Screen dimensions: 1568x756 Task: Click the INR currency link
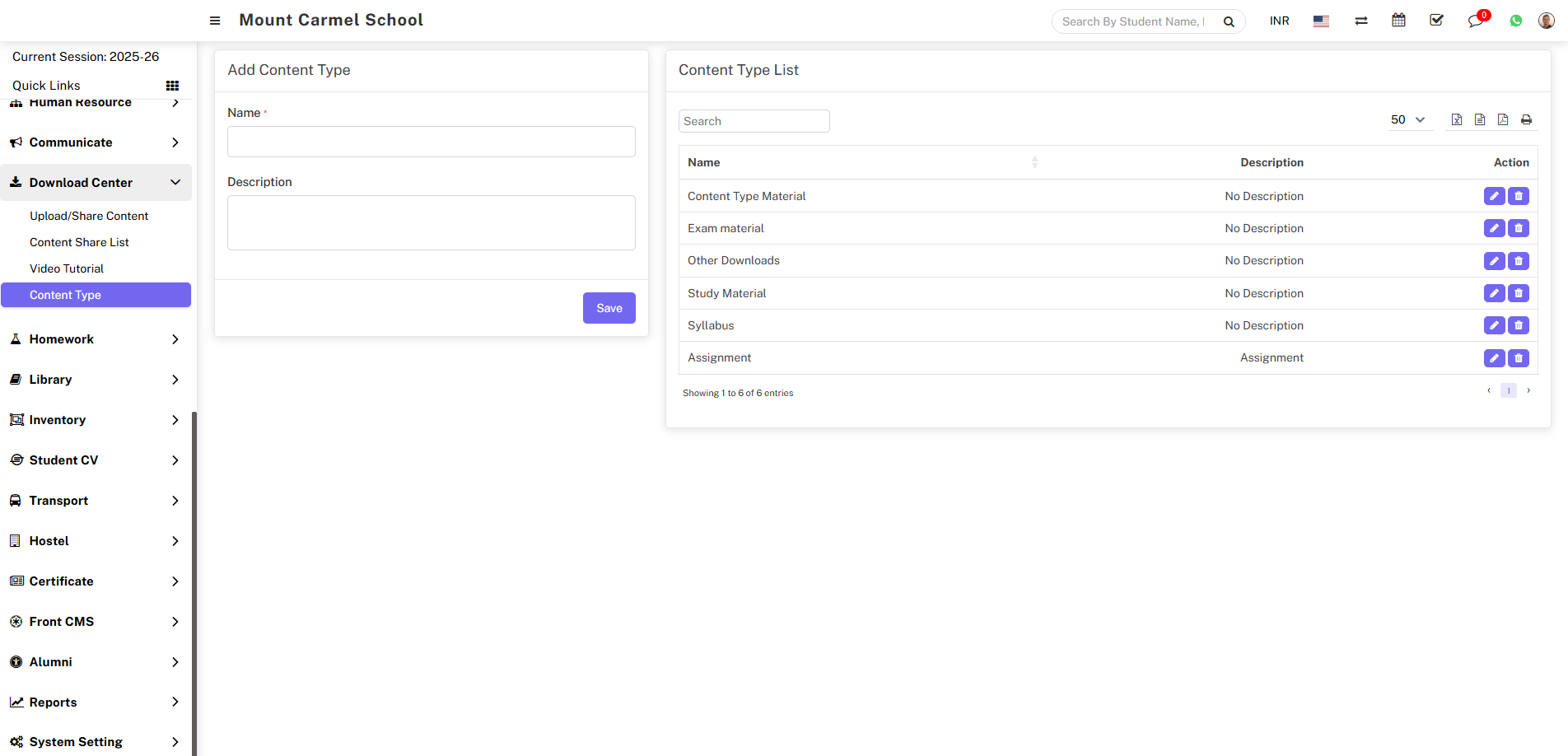(x=1279, y=21)
